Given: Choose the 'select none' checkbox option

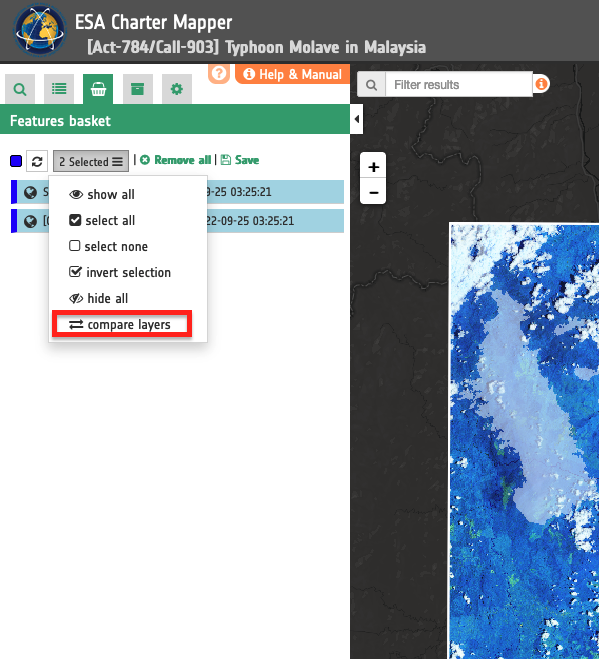Looking at the screenshot, I should coord(108,246).
